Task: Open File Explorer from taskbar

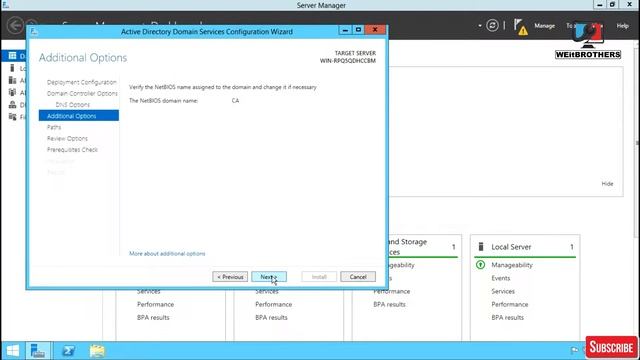Action: [x=97, y=351]
